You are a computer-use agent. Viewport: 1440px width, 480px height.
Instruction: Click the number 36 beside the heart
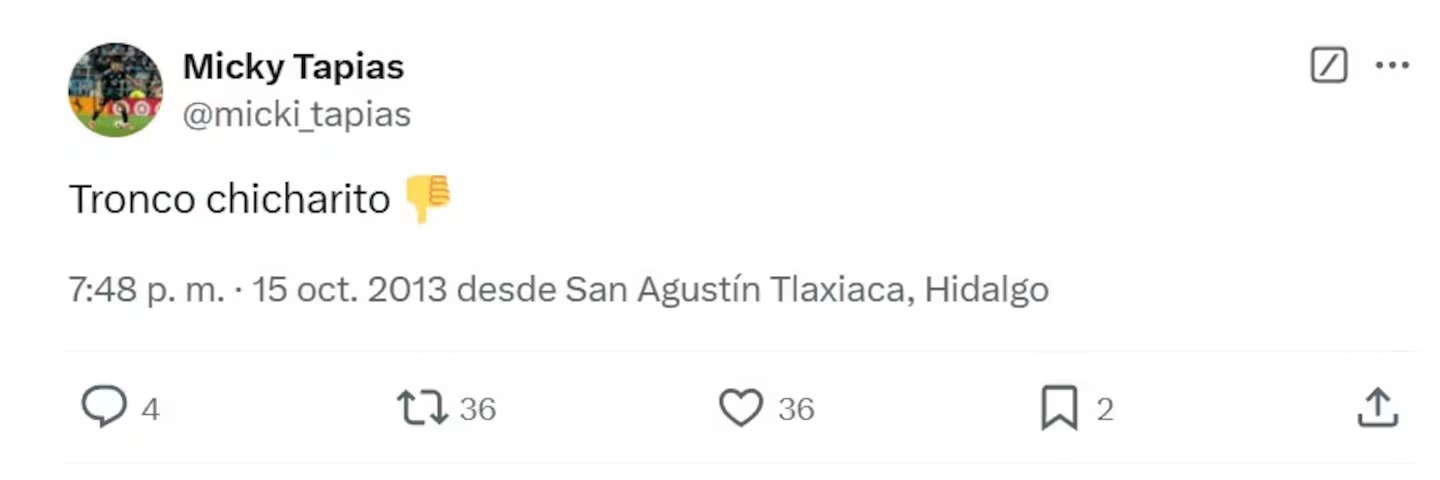coord(796,409)
